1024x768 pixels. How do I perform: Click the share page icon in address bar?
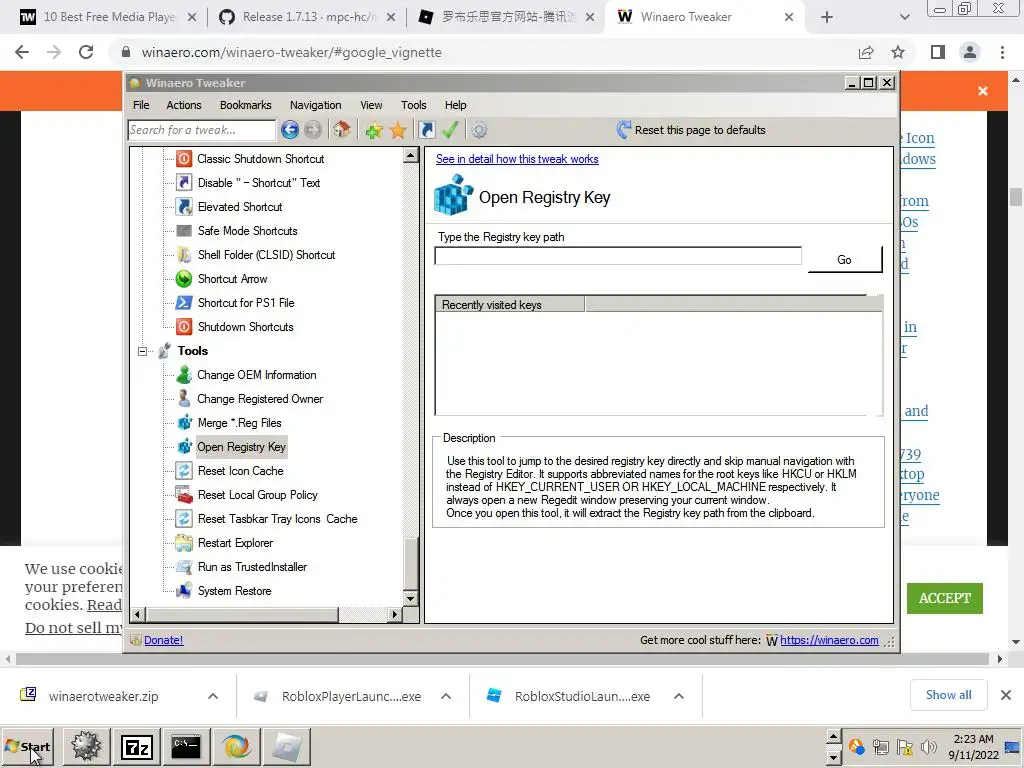click(x=866, y=52)
